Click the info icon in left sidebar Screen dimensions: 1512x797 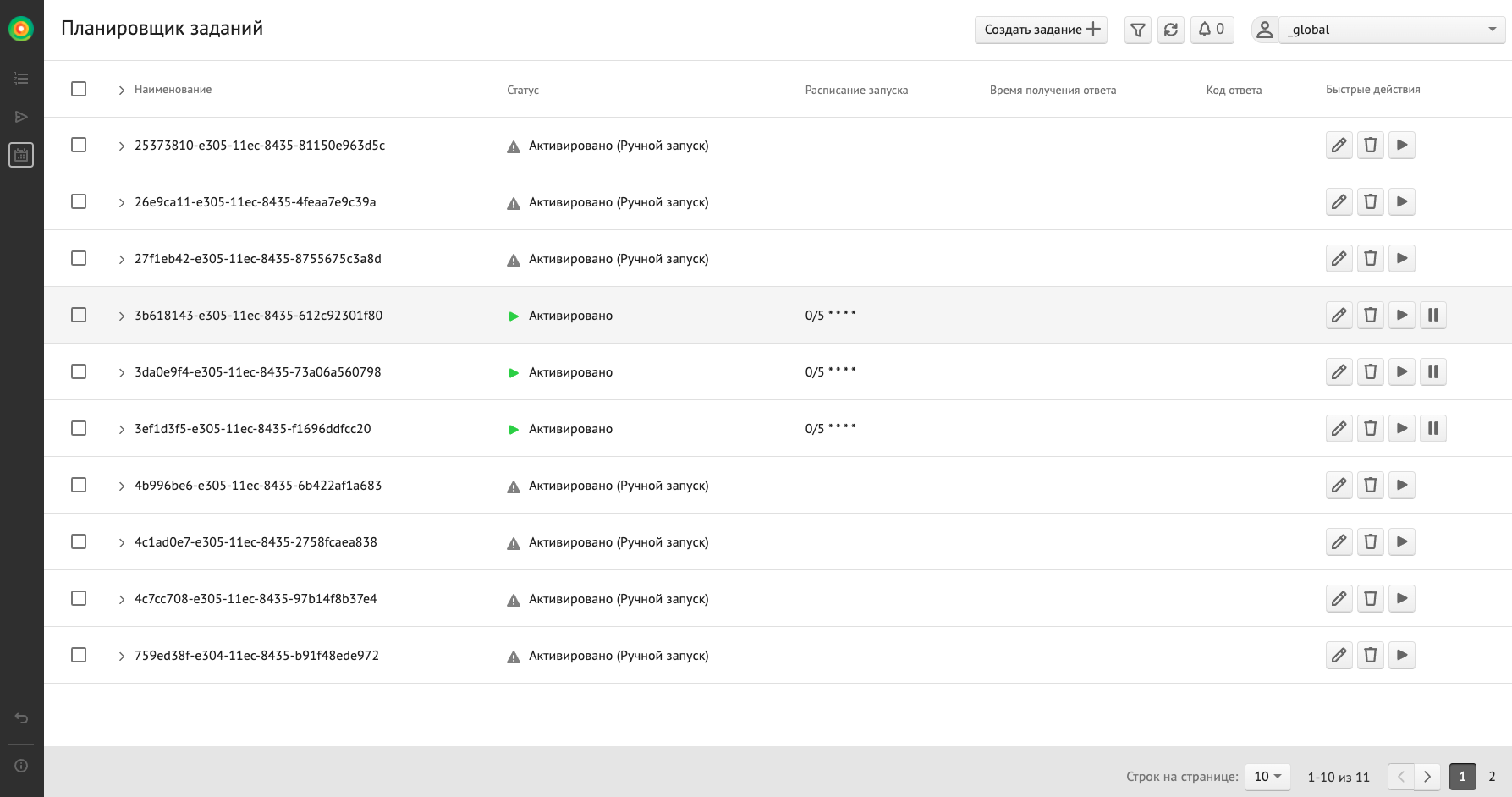point(21,766)
